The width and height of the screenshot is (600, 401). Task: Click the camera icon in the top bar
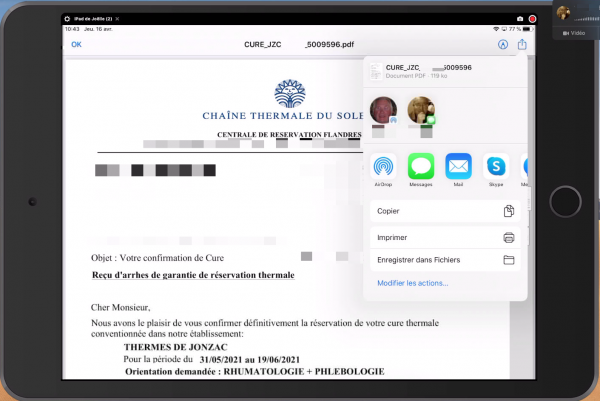tap(519, 18)
